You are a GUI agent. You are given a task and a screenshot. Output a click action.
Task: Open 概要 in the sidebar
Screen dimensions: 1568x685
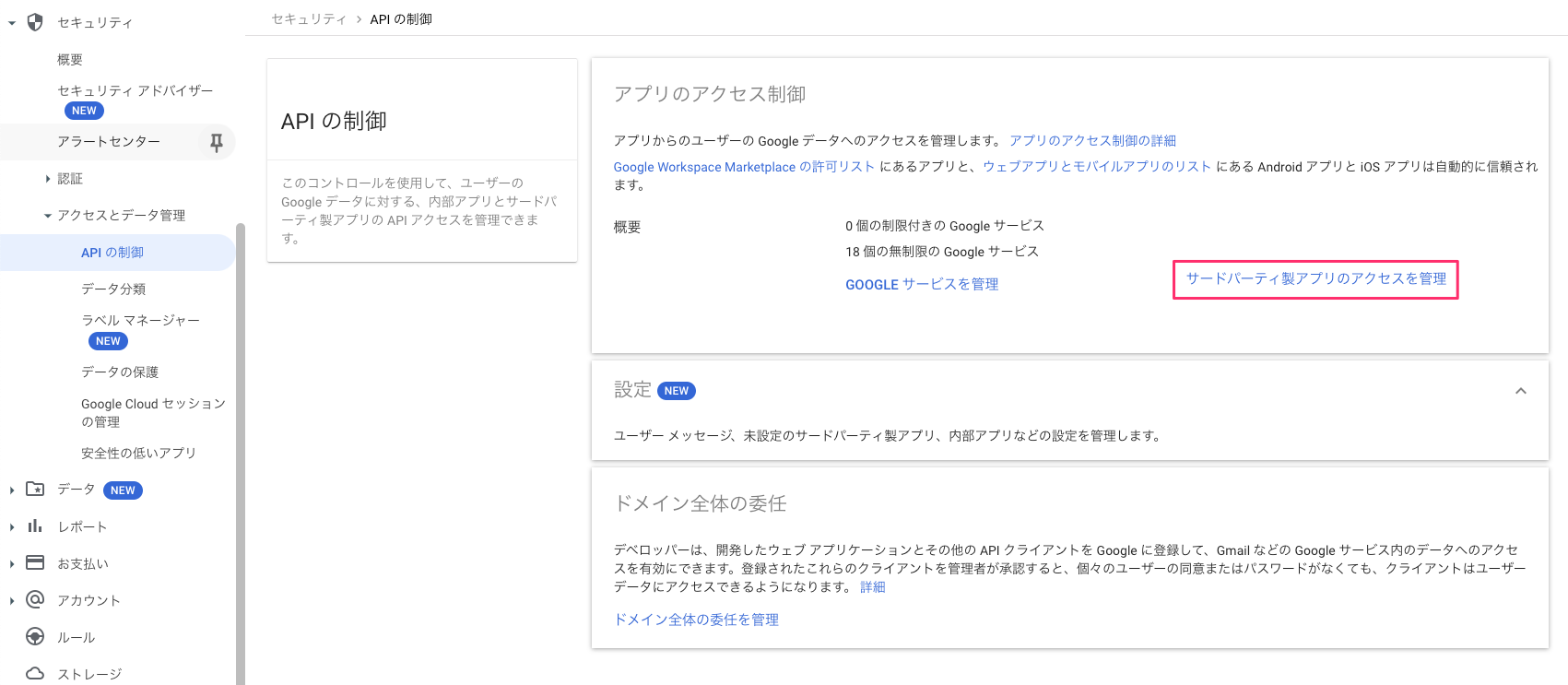pos(70,59)
